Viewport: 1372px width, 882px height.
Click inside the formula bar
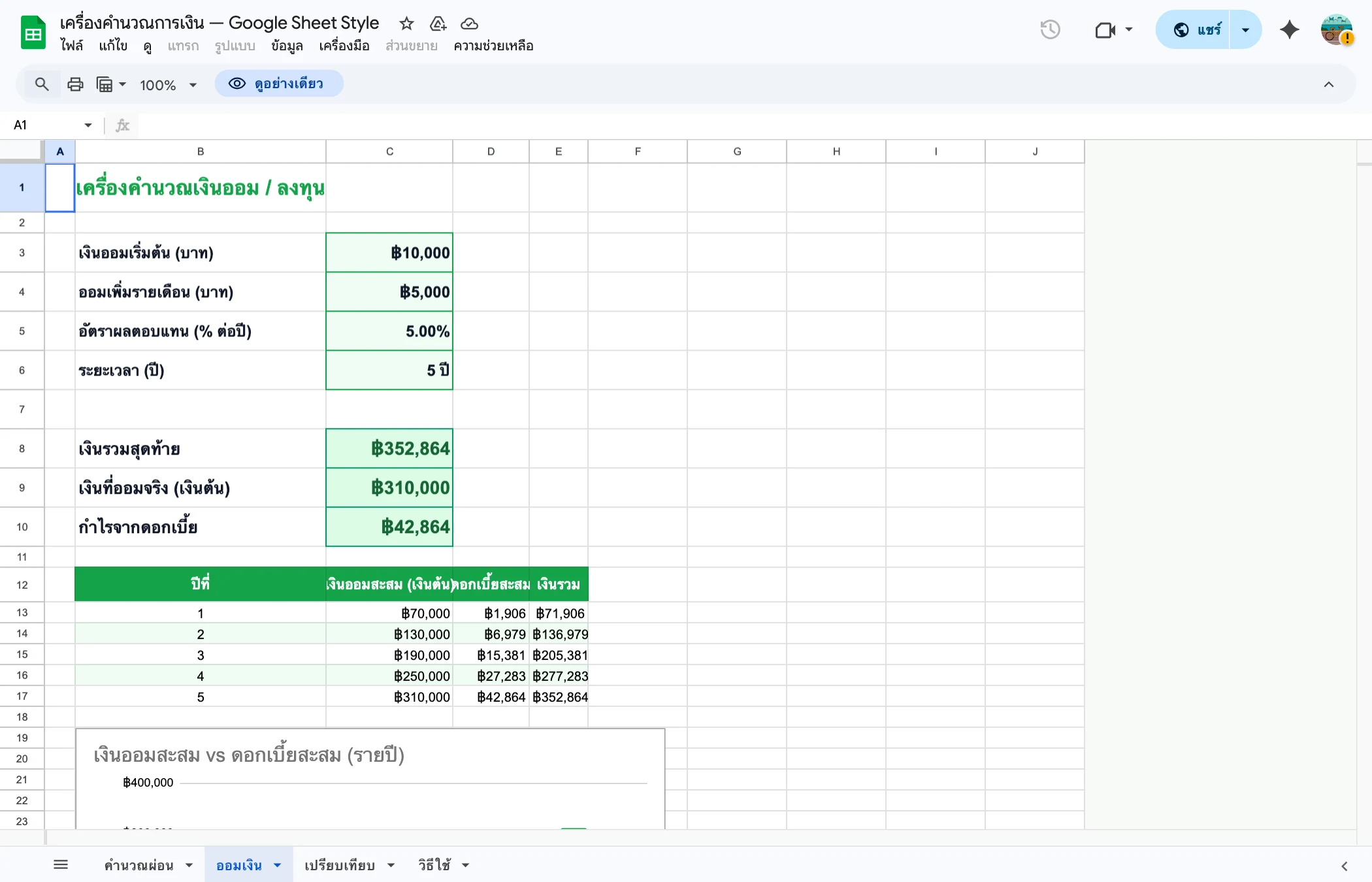392,125
